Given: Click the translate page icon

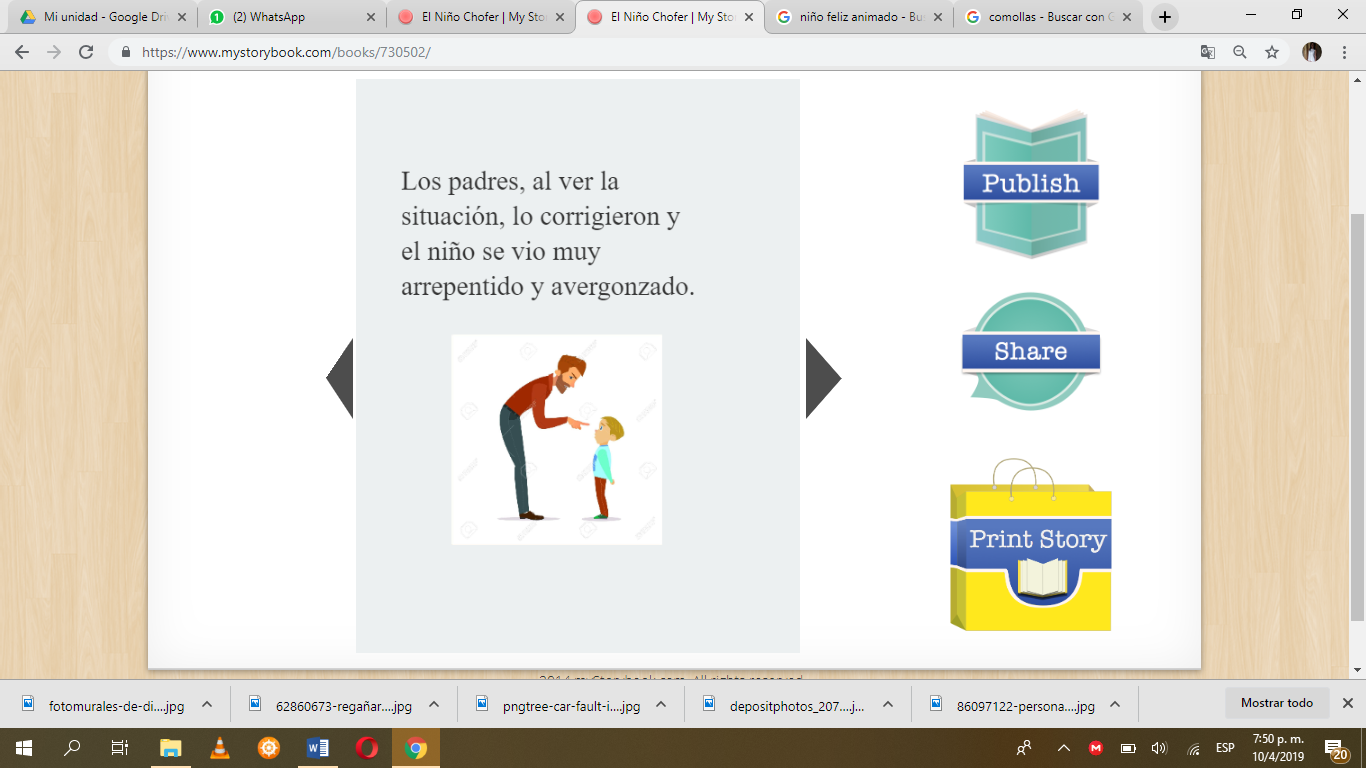Looking at the screenshot, I should (1208, 52).
